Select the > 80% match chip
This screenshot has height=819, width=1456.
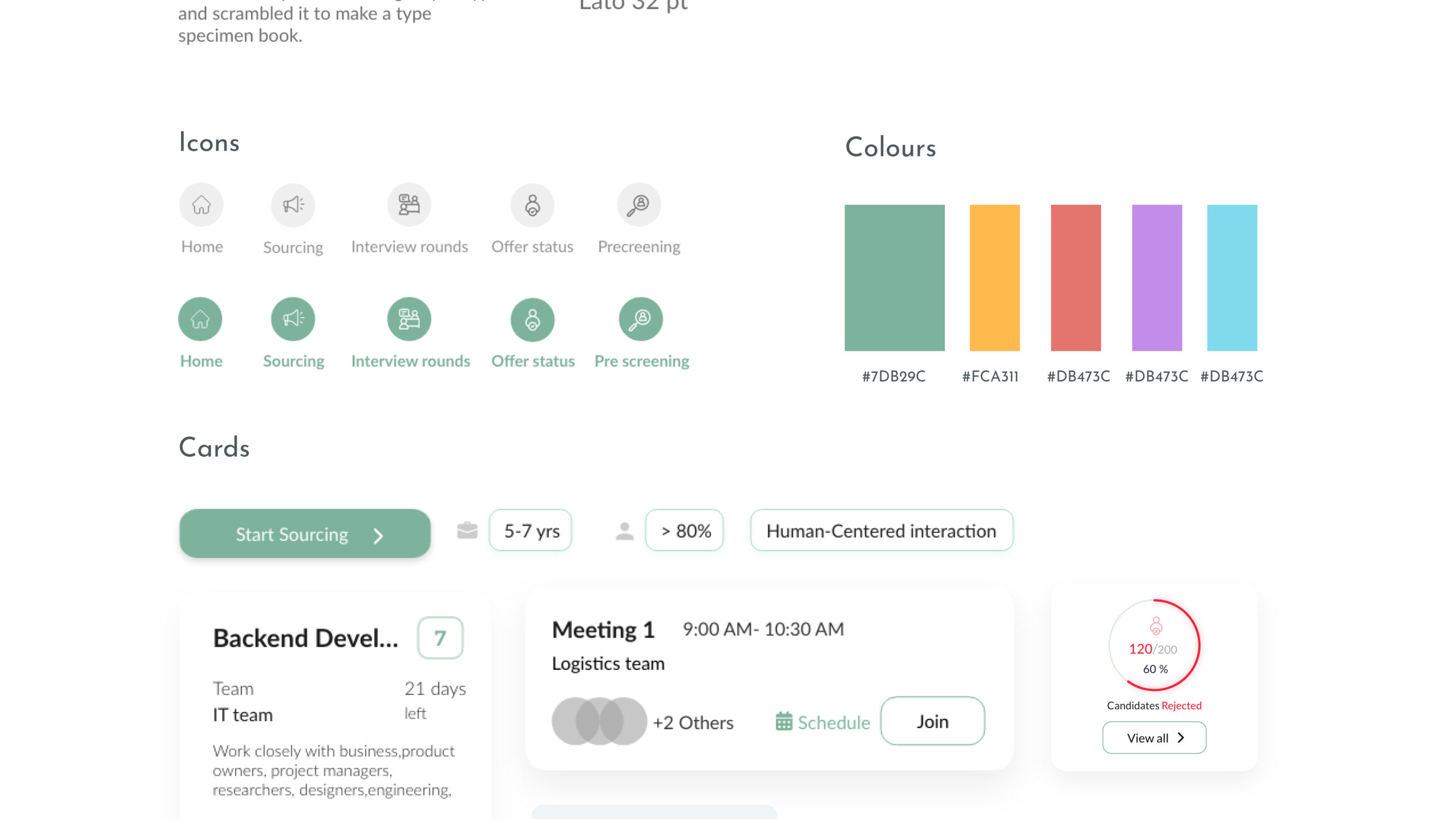pos(685,531)
